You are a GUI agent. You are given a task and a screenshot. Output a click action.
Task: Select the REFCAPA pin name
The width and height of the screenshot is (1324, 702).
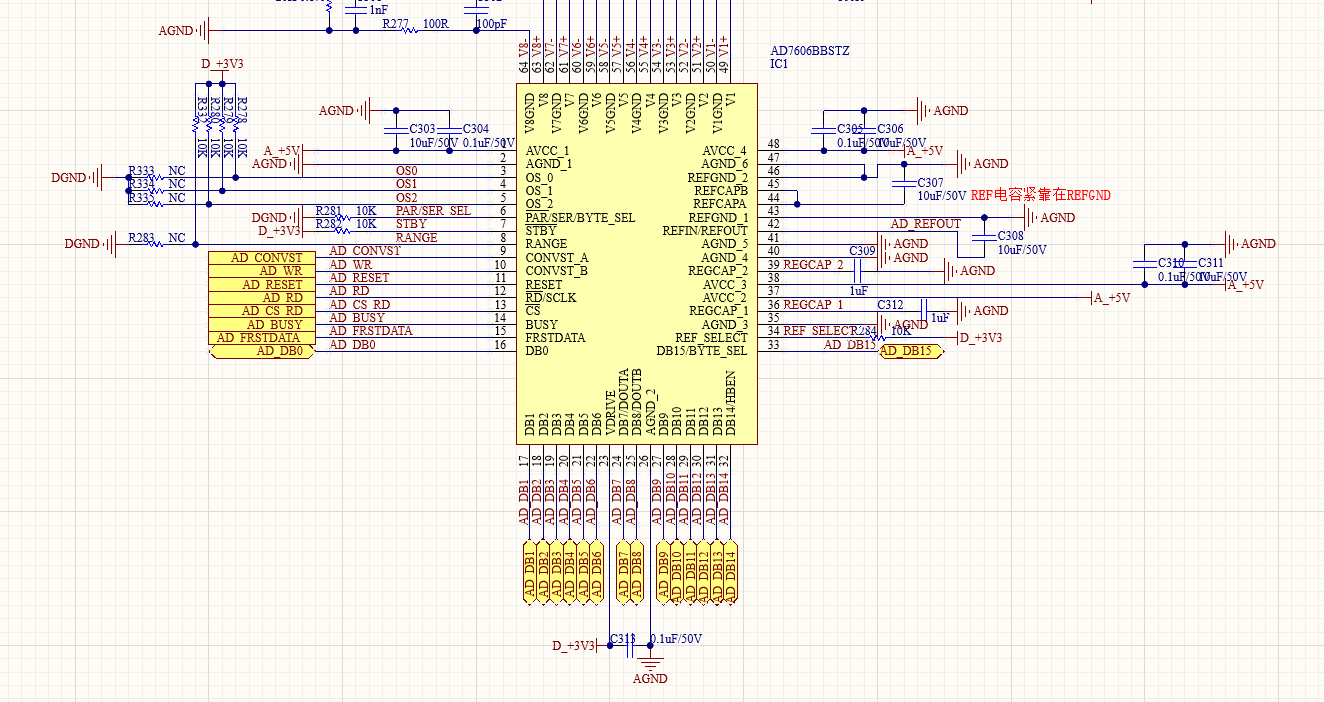coord(721,203)
